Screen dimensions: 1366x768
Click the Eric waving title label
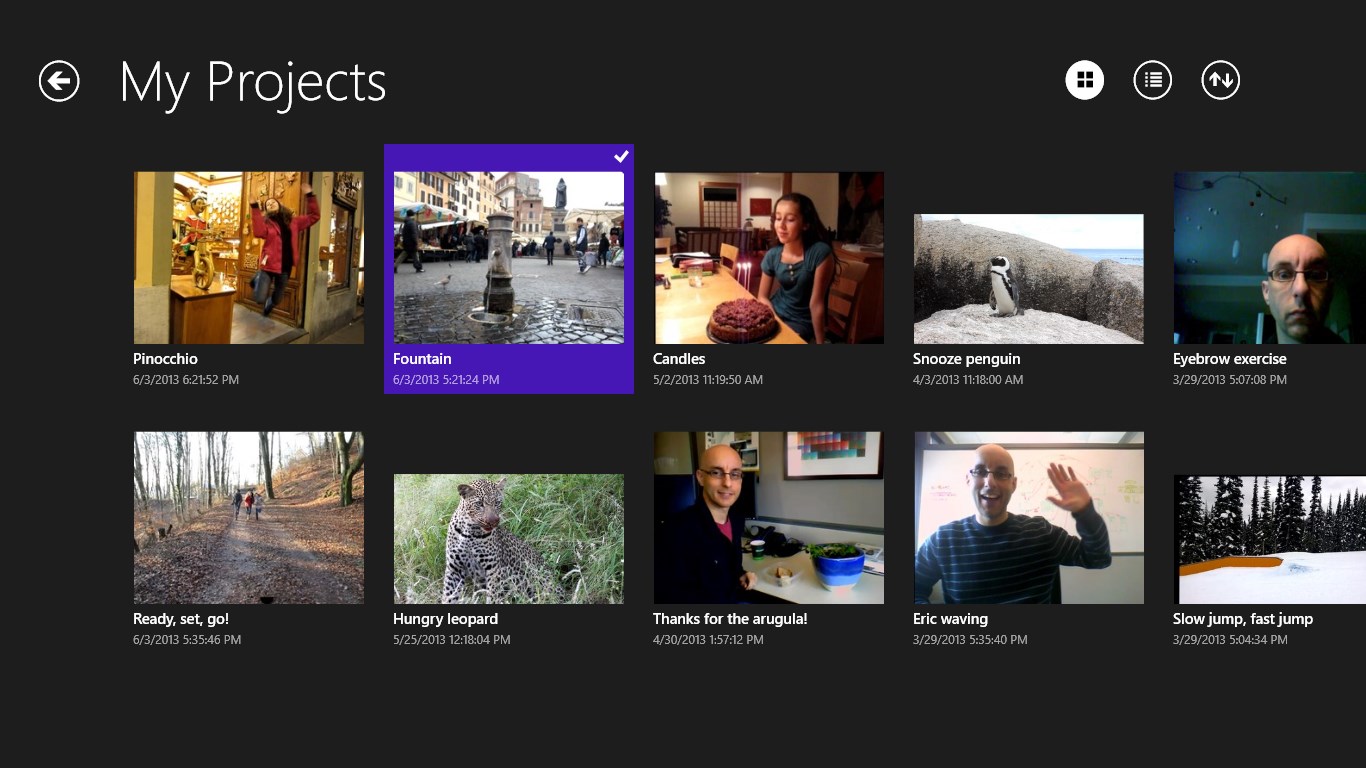coord(950,619)
